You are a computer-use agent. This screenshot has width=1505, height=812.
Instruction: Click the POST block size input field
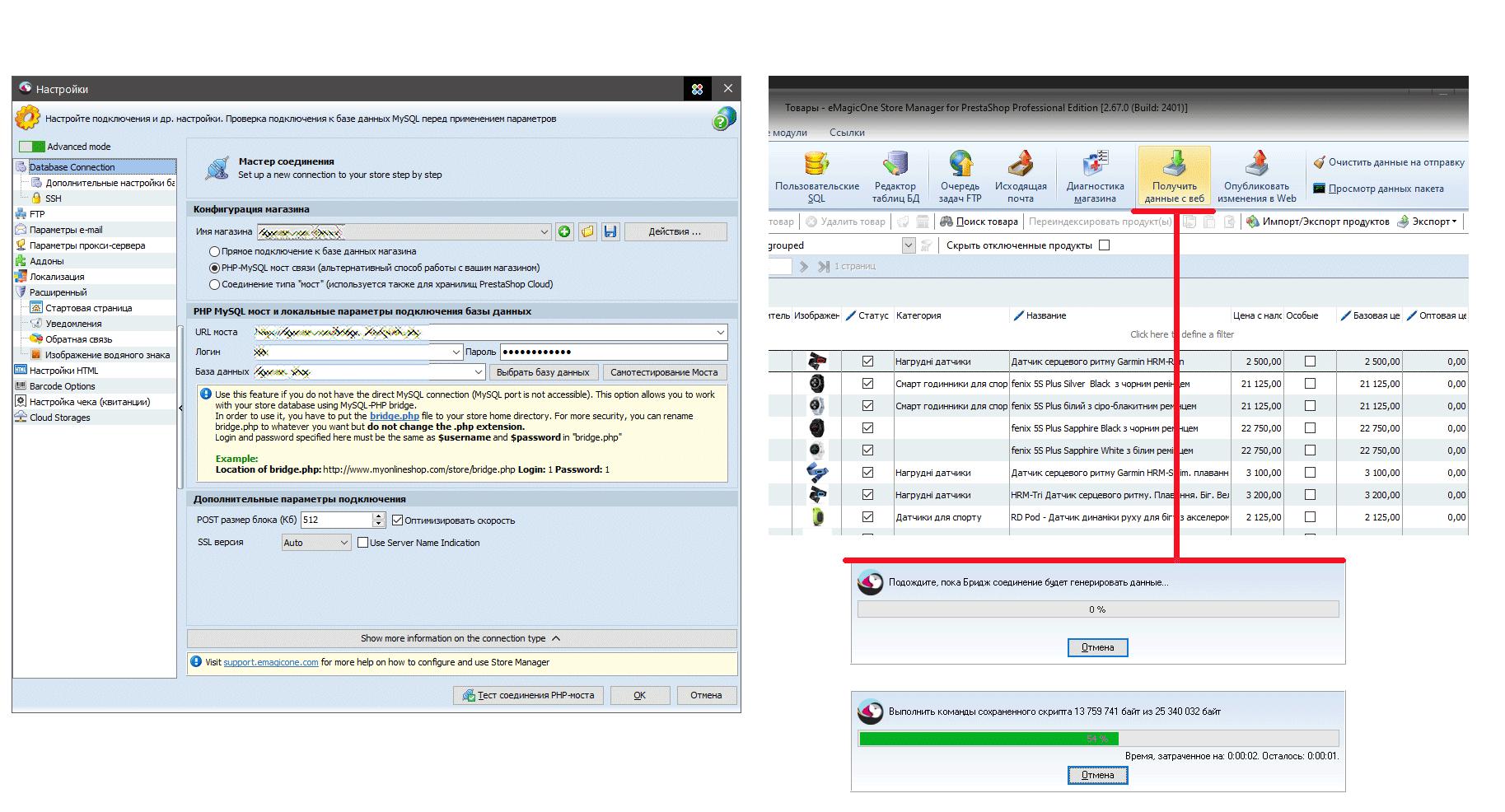[337, 520]
